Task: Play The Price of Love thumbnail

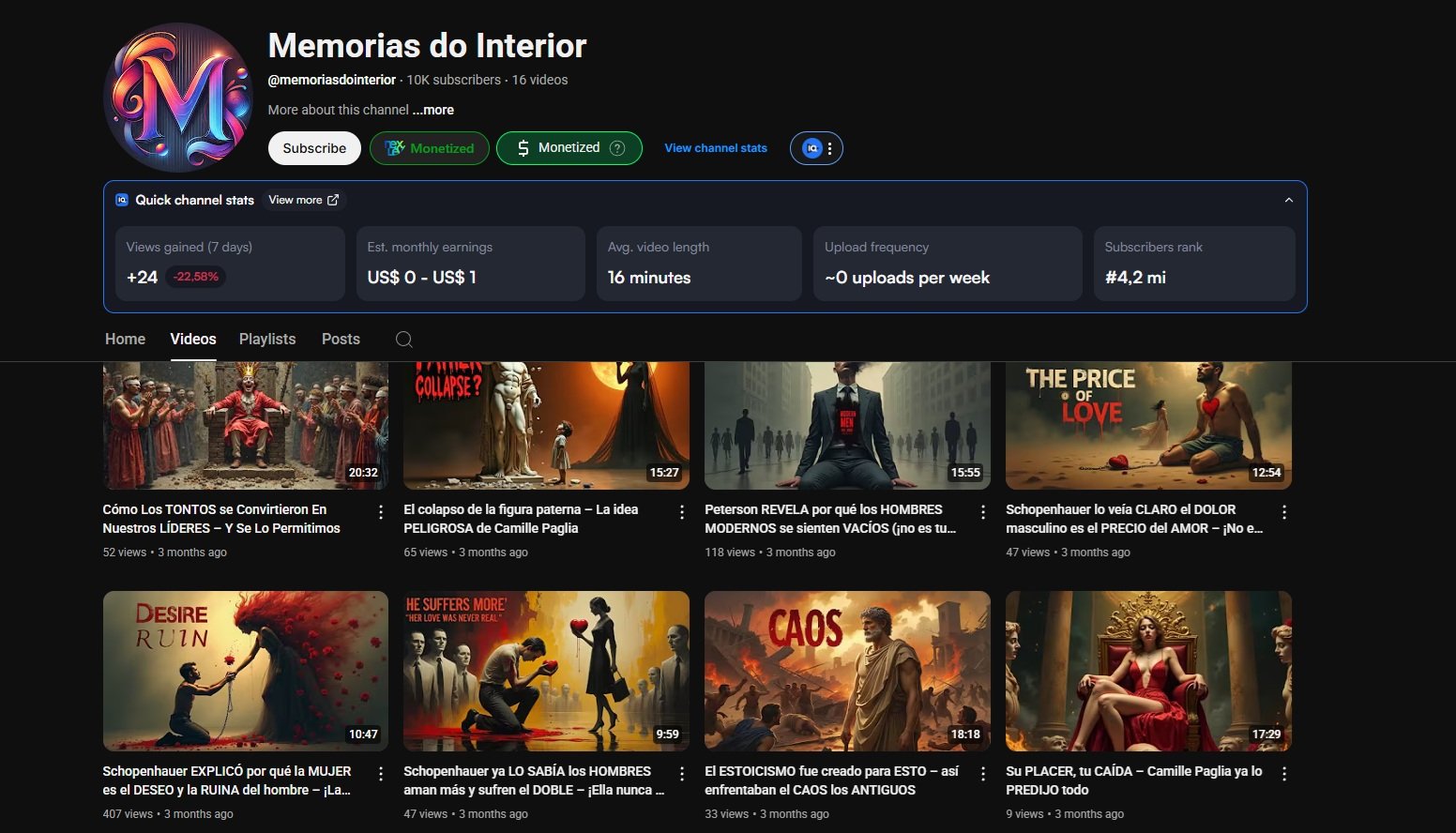Action: point(1148,426)
